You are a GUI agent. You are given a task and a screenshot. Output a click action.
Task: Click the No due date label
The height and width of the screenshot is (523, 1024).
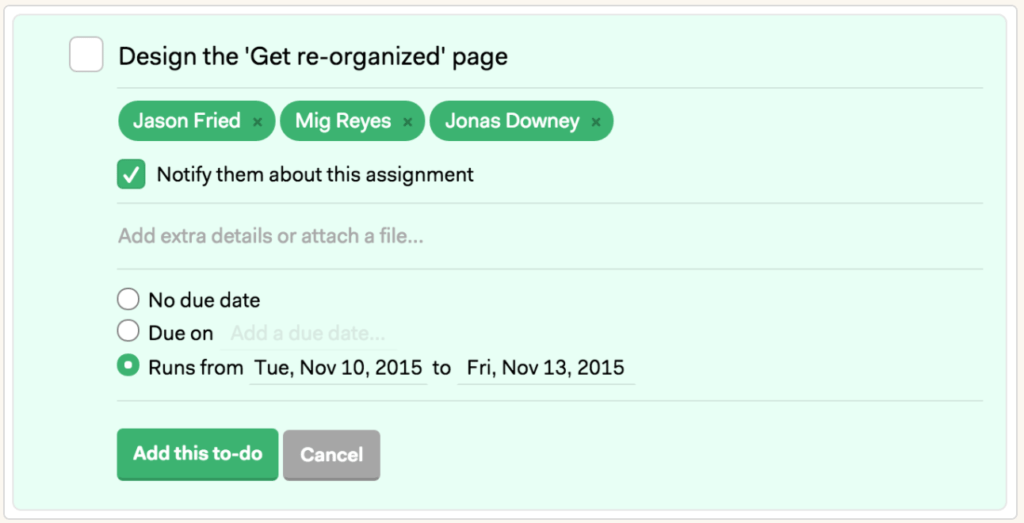click(204, 300)
